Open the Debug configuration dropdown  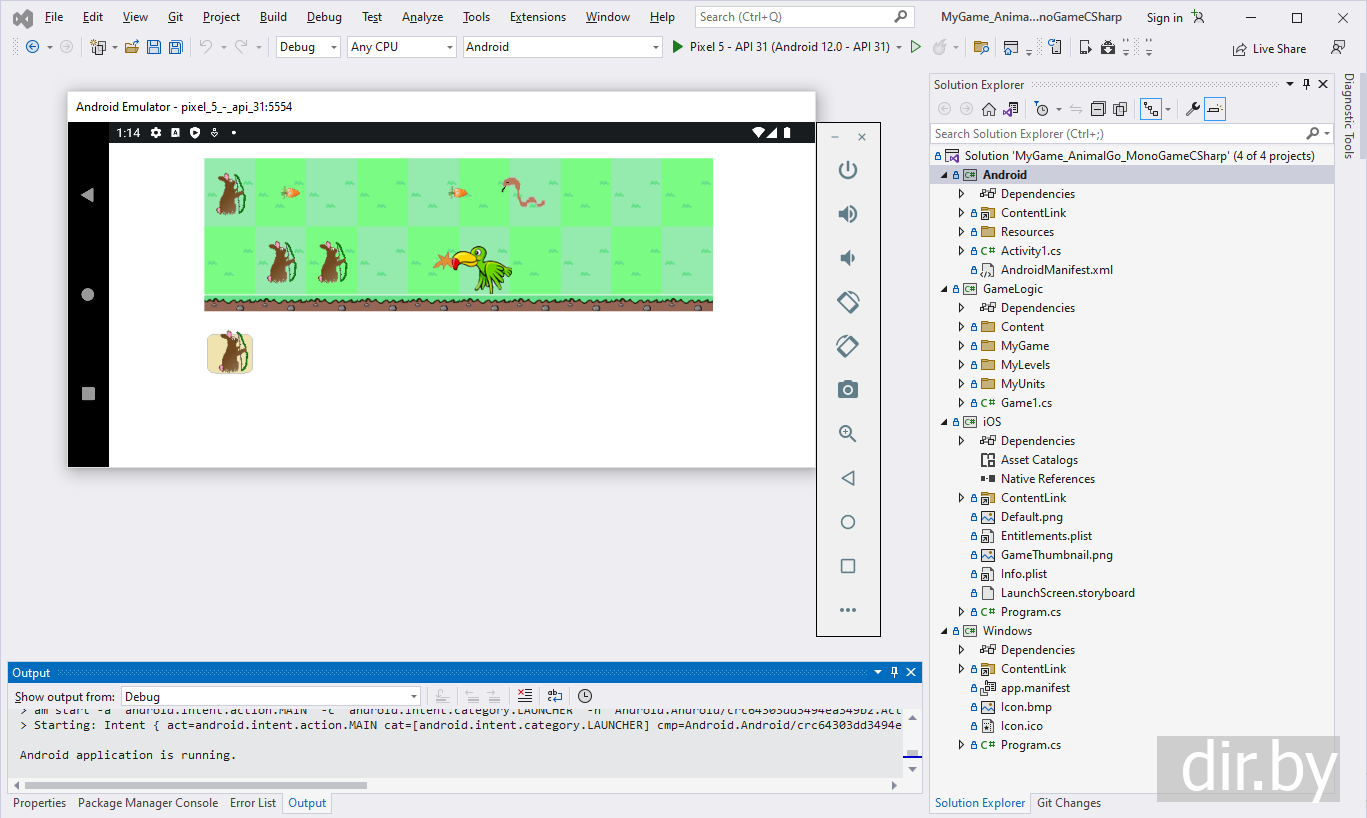[308, 47]
